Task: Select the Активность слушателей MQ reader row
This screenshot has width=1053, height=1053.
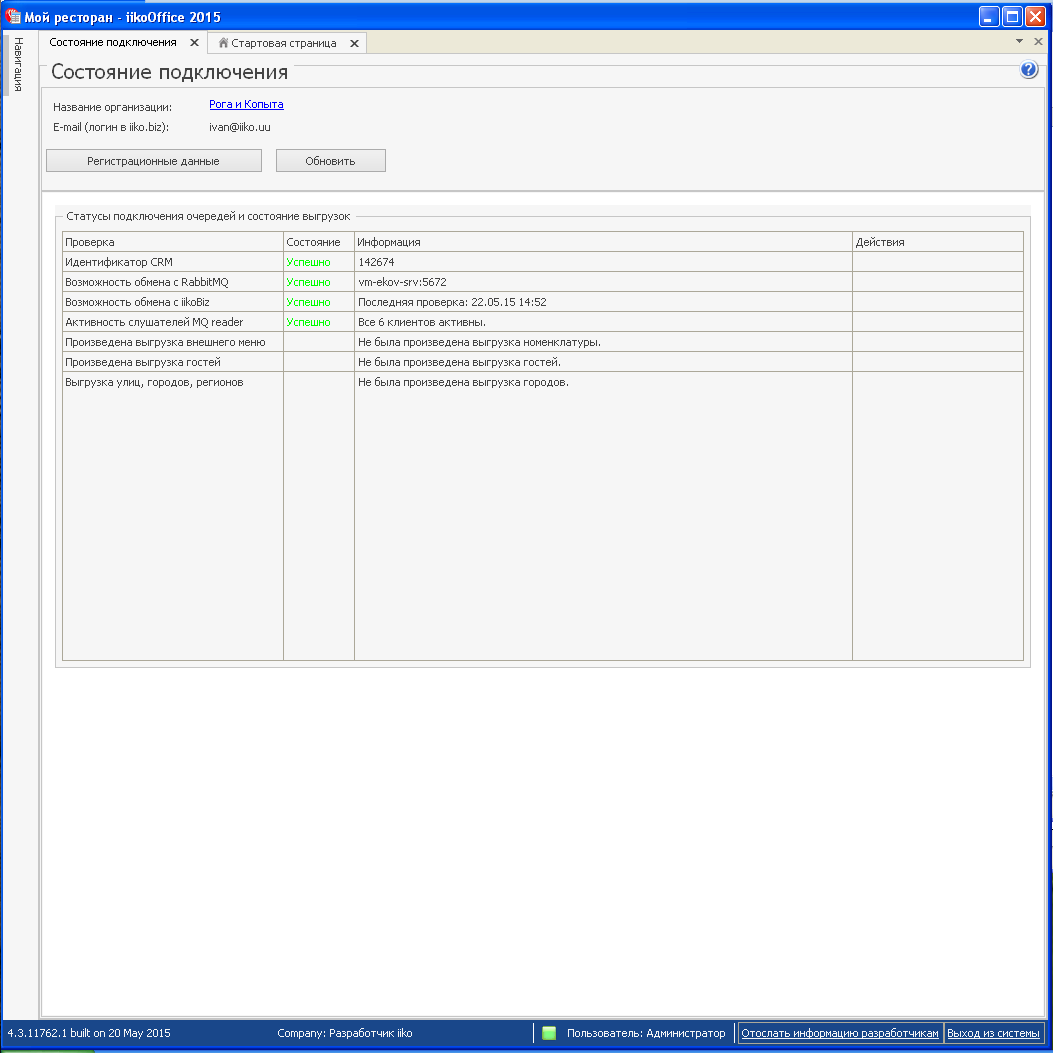Action: [172, 322]
